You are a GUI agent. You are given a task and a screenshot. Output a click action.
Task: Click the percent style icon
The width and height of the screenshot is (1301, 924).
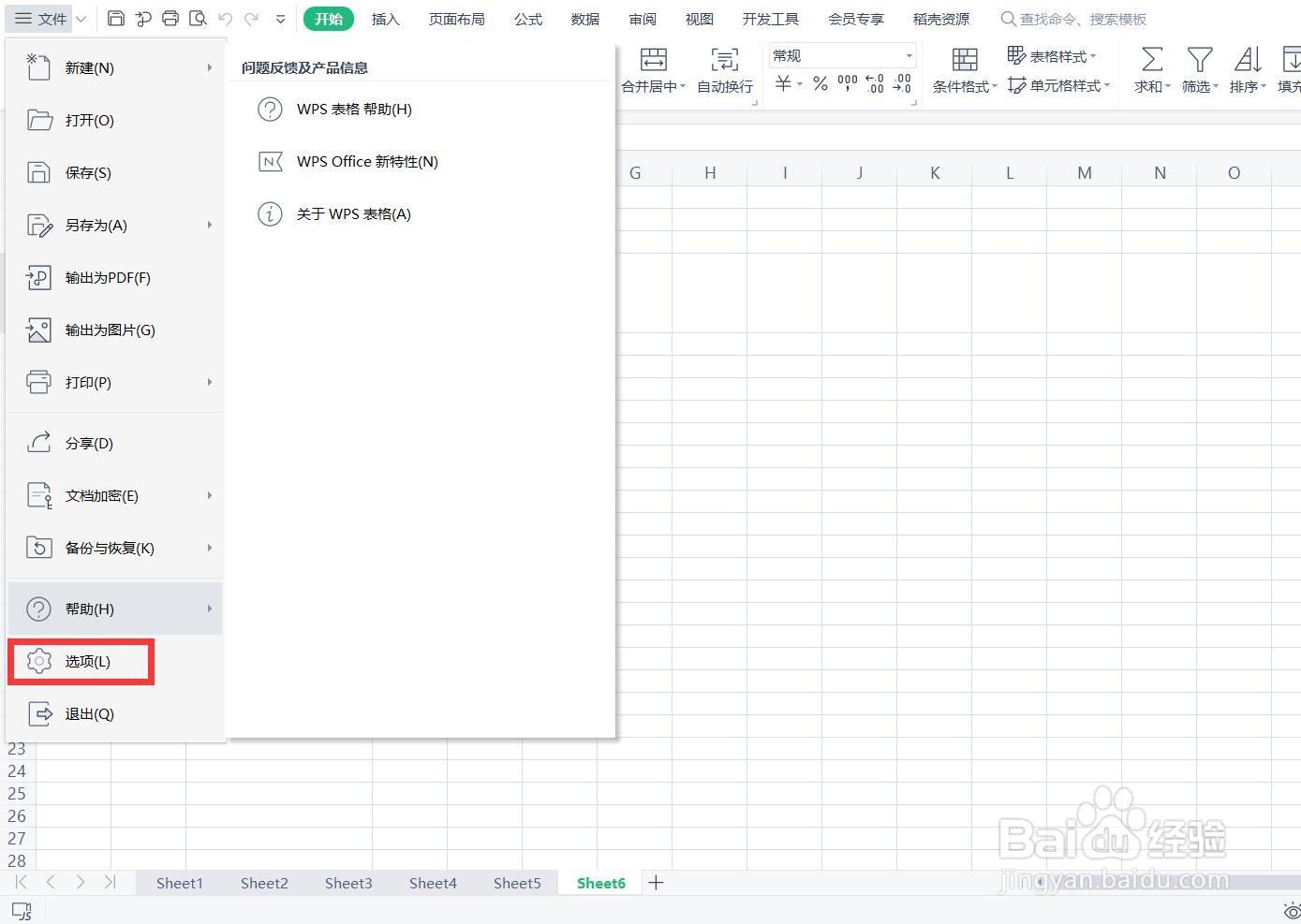click(821, 83)
